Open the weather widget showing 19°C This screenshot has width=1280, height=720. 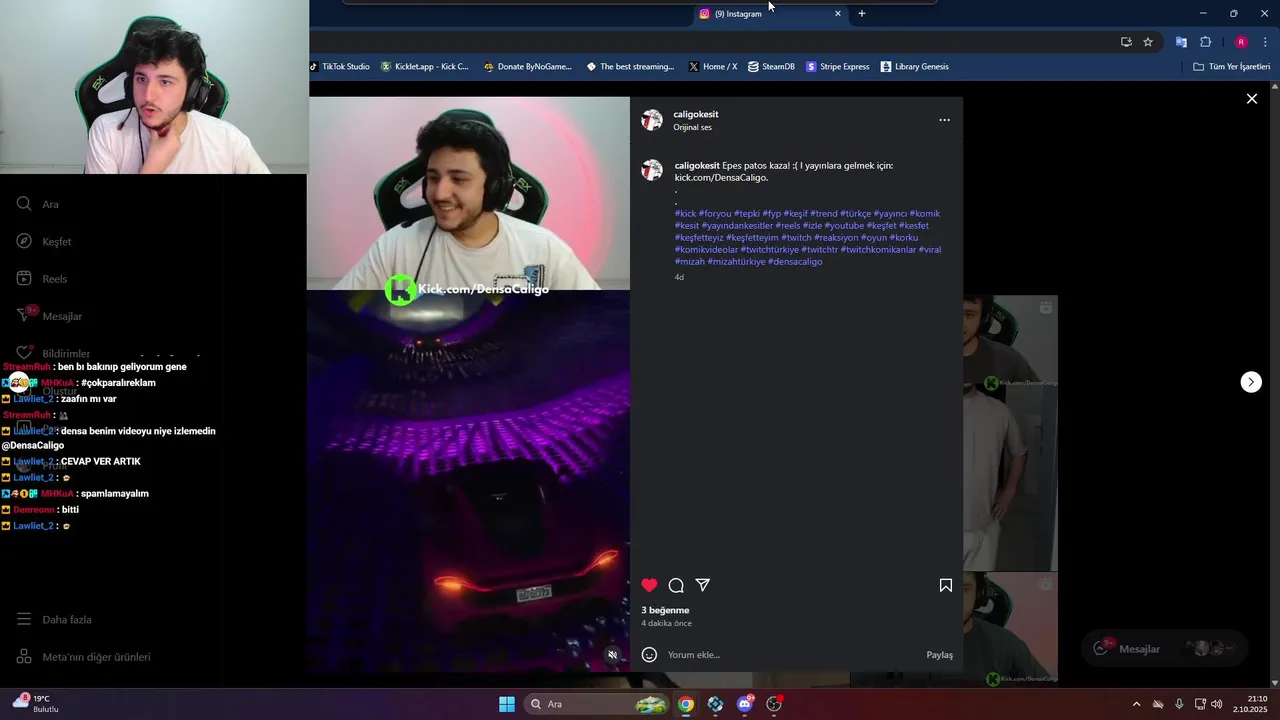pyautogui.click(x=36, y=704)
